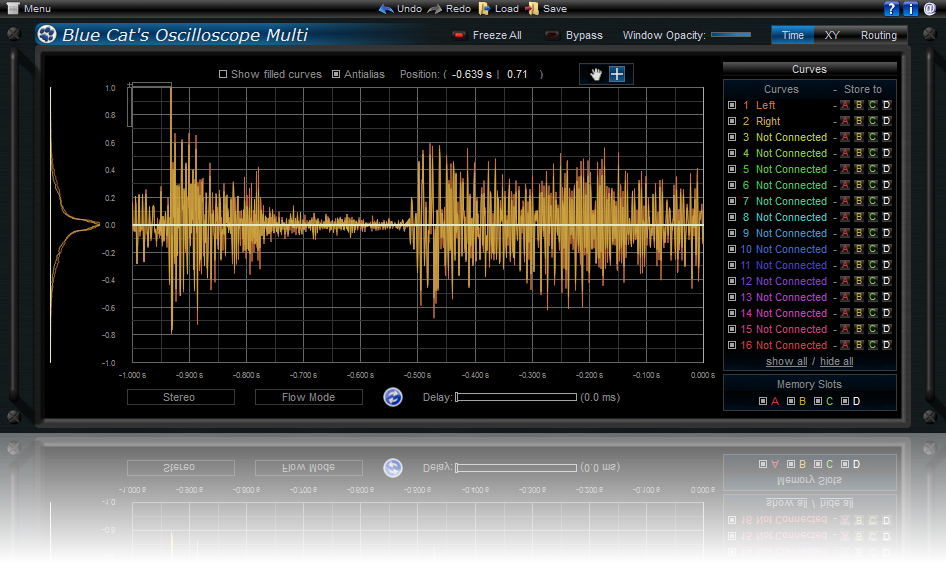Switch to the XY tab

tap(832, 35)
